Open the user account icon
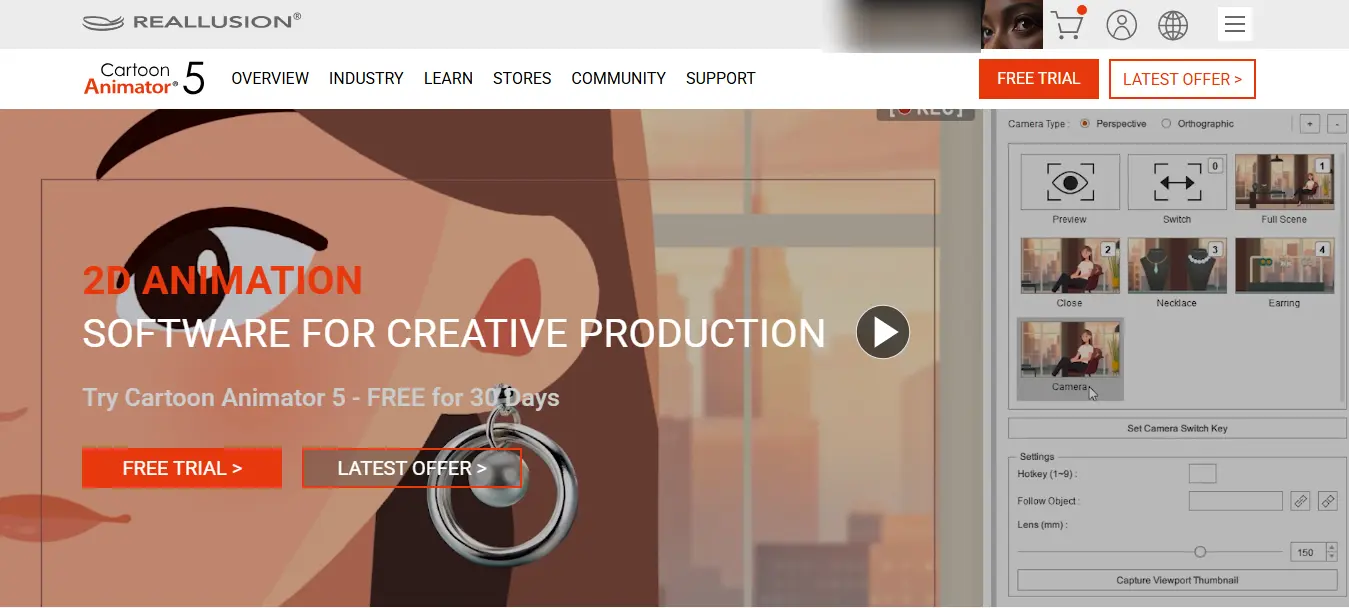 pos(1122,25)
